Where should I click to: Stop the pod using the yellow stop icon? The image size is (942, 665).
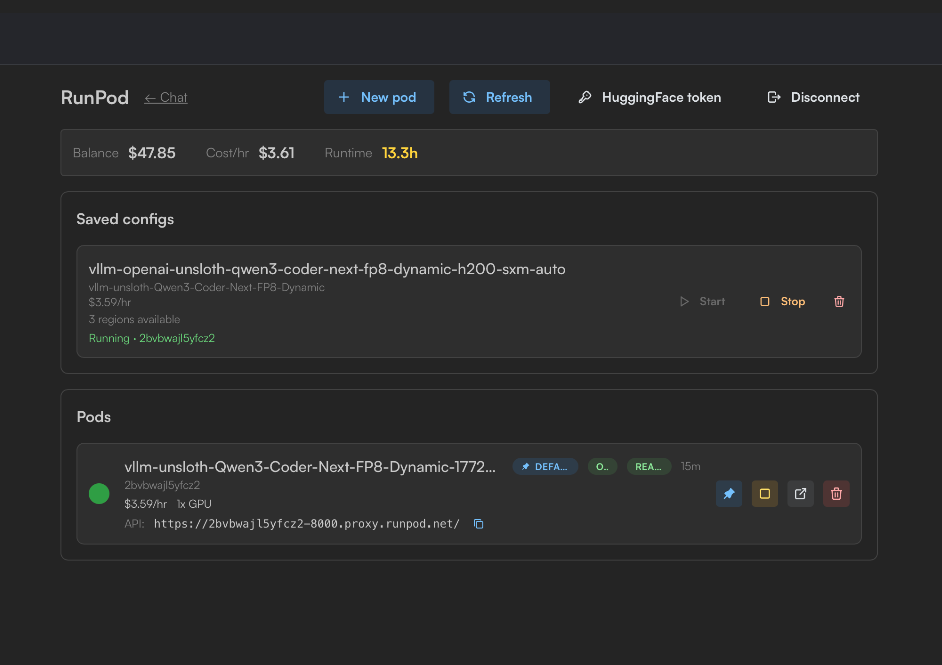[765, 493]
